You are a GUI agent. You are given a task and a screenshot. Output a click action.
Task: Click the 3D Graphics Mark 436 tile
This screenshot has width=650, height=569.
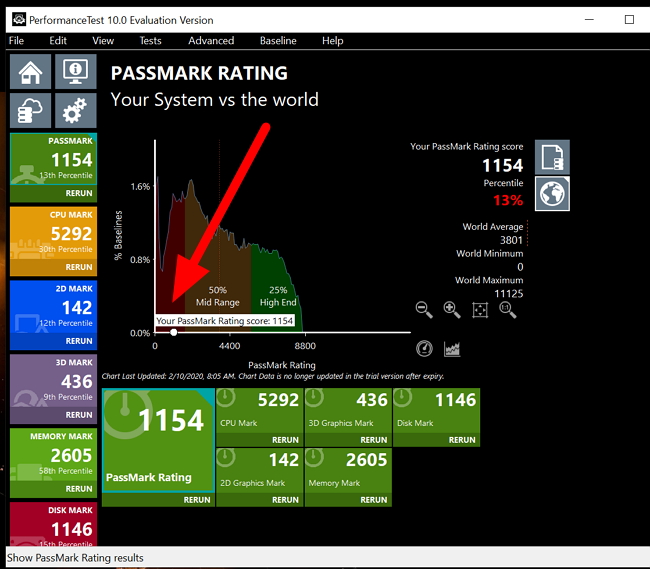point(348,410)
